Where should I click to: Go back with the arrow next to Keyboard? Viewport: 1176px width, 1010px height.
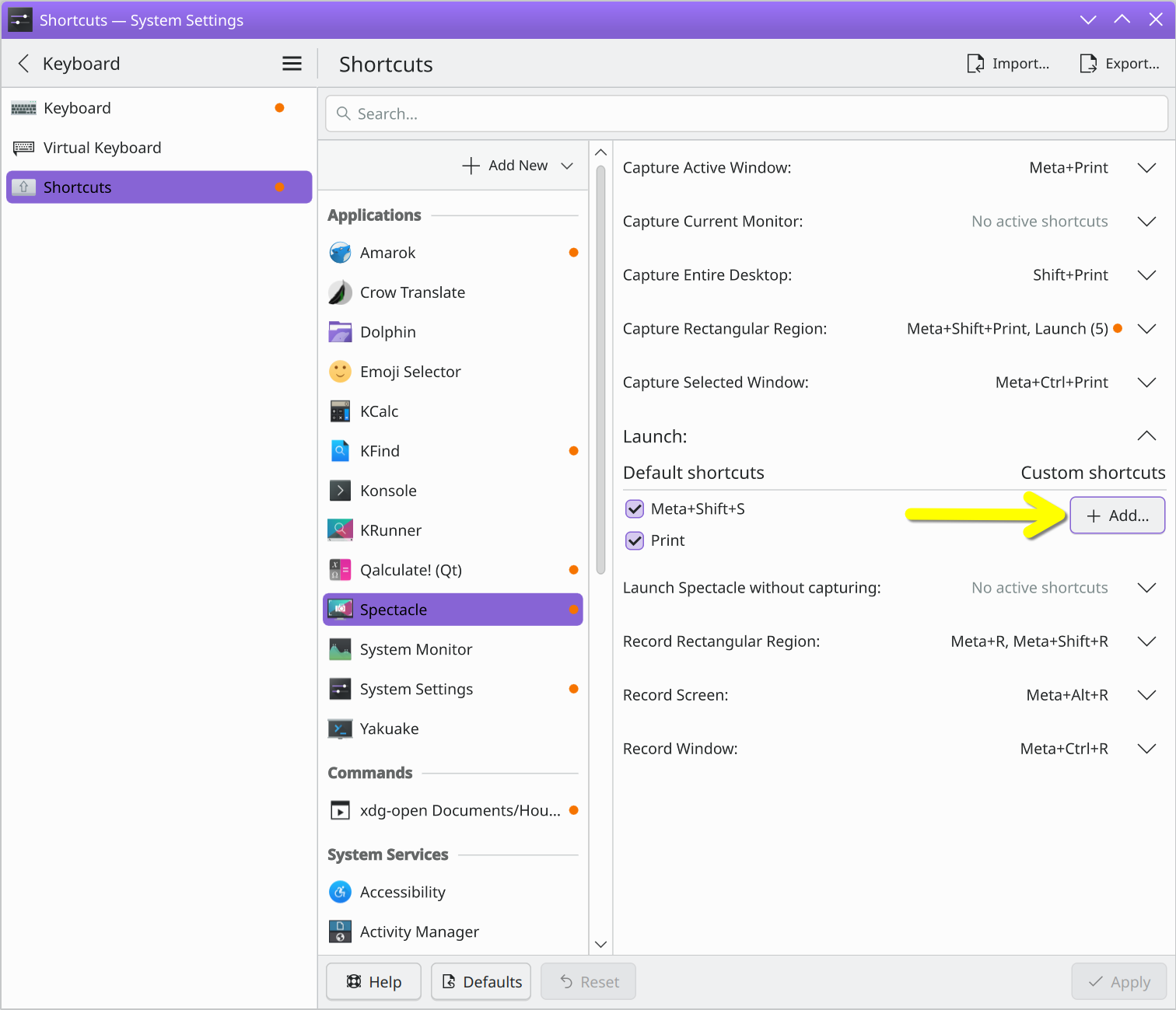23,64
